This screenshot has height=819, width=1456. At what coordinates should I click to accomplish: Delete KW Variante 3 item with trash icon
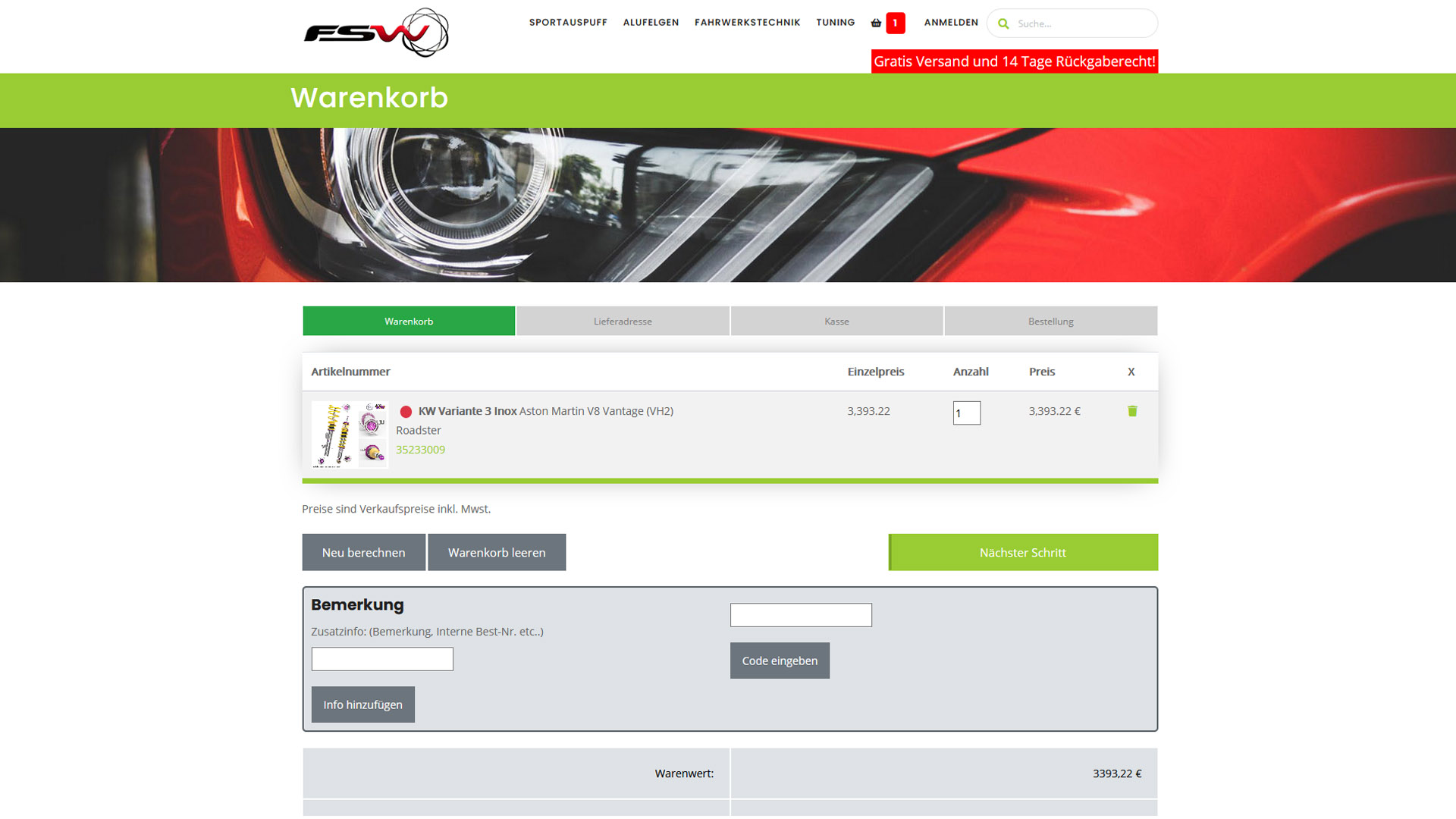point(1132,411)
